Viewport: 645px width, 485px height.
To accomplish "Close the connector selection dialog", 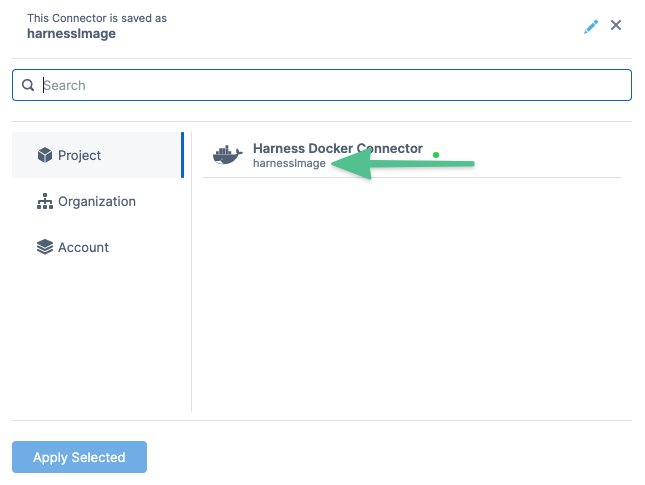I will [616, 25].
